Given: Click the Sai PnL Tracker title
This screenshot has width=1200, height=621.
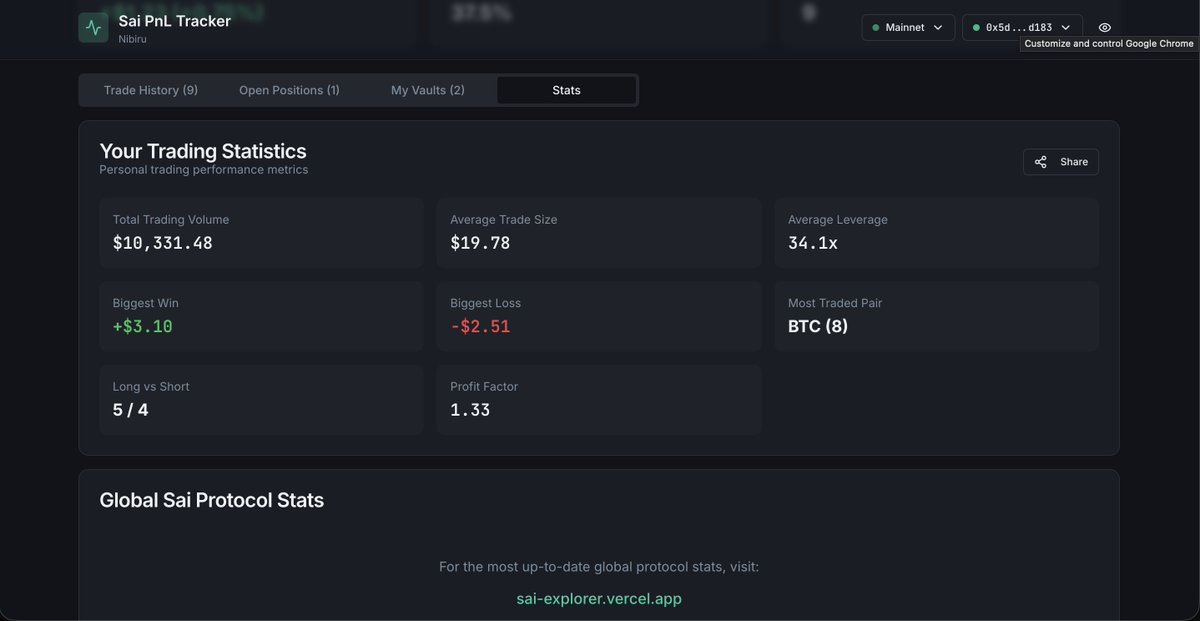Looking at the screenshot, I should click(x=175, y=21).
